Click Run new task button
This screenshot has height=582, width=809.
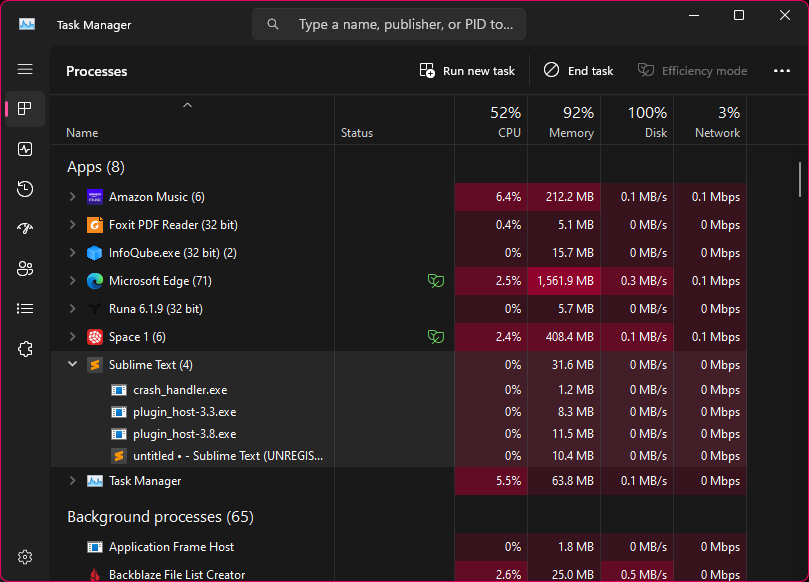(x=467, y=71)
